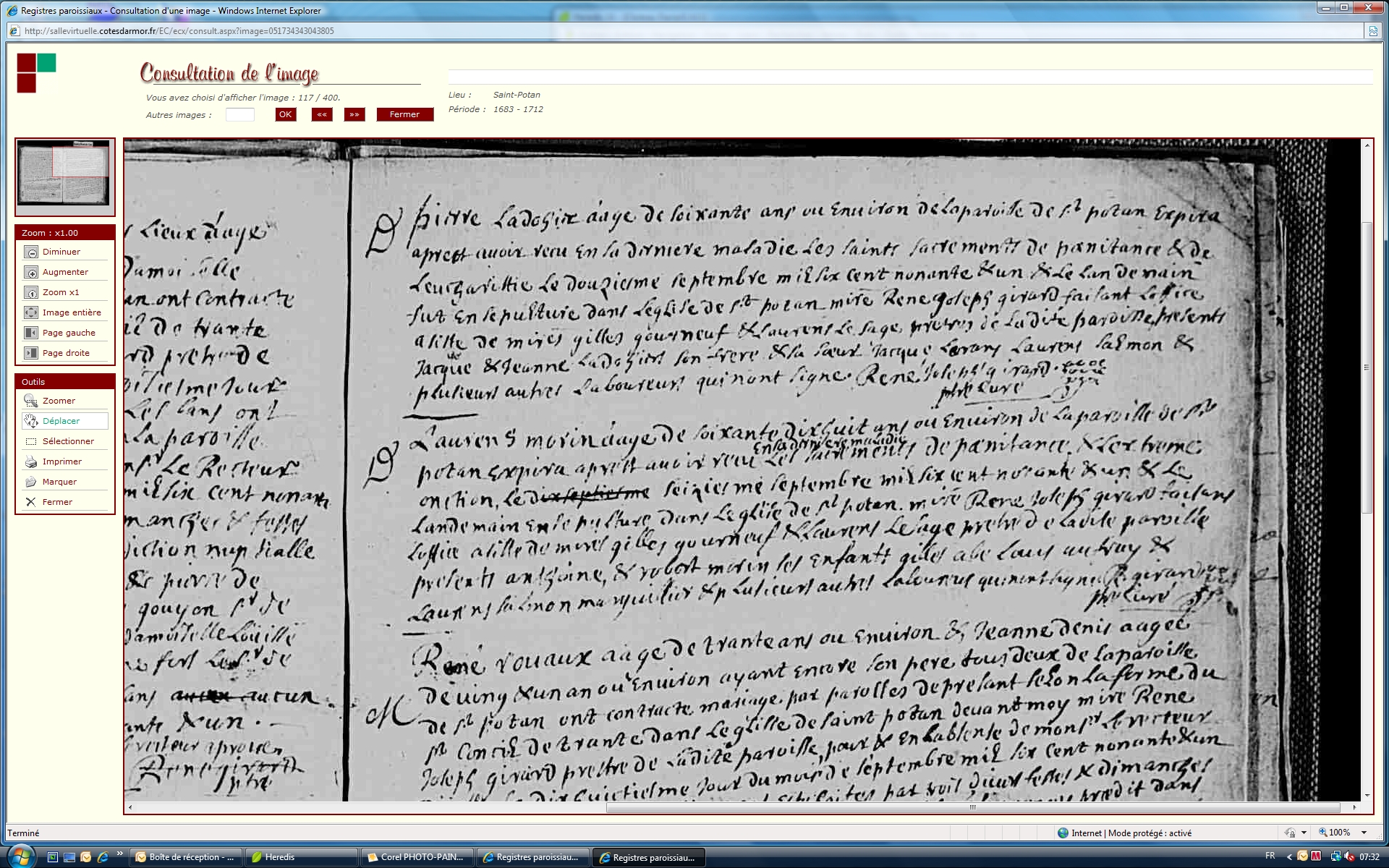This screenshot has height=868, width=1389.
Task: Reset view with Zoom x1 icon
Action: tap(31, 292)
